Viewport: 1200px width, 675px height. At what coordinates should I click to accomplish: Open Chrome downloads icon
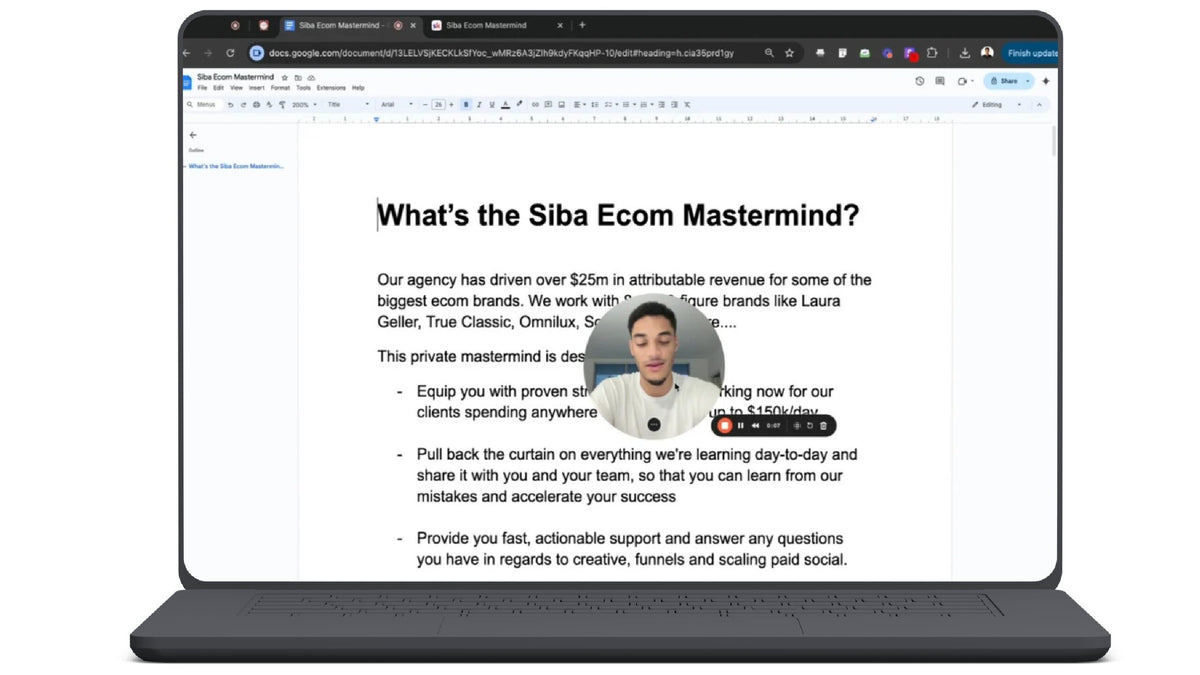tap(965, 53)
